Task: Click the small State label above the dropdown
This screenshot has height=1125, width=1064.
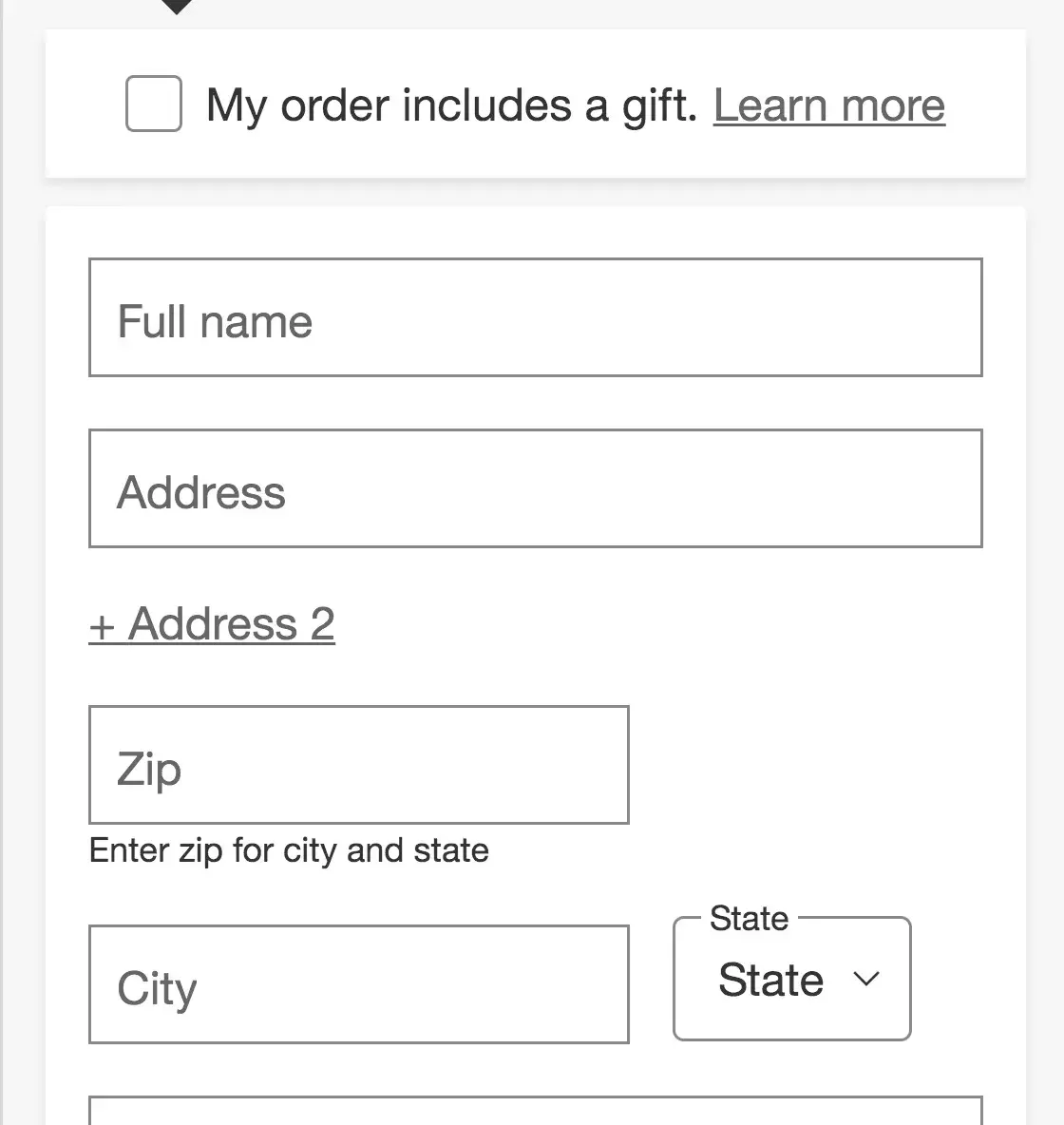Action: coord(749,919)
